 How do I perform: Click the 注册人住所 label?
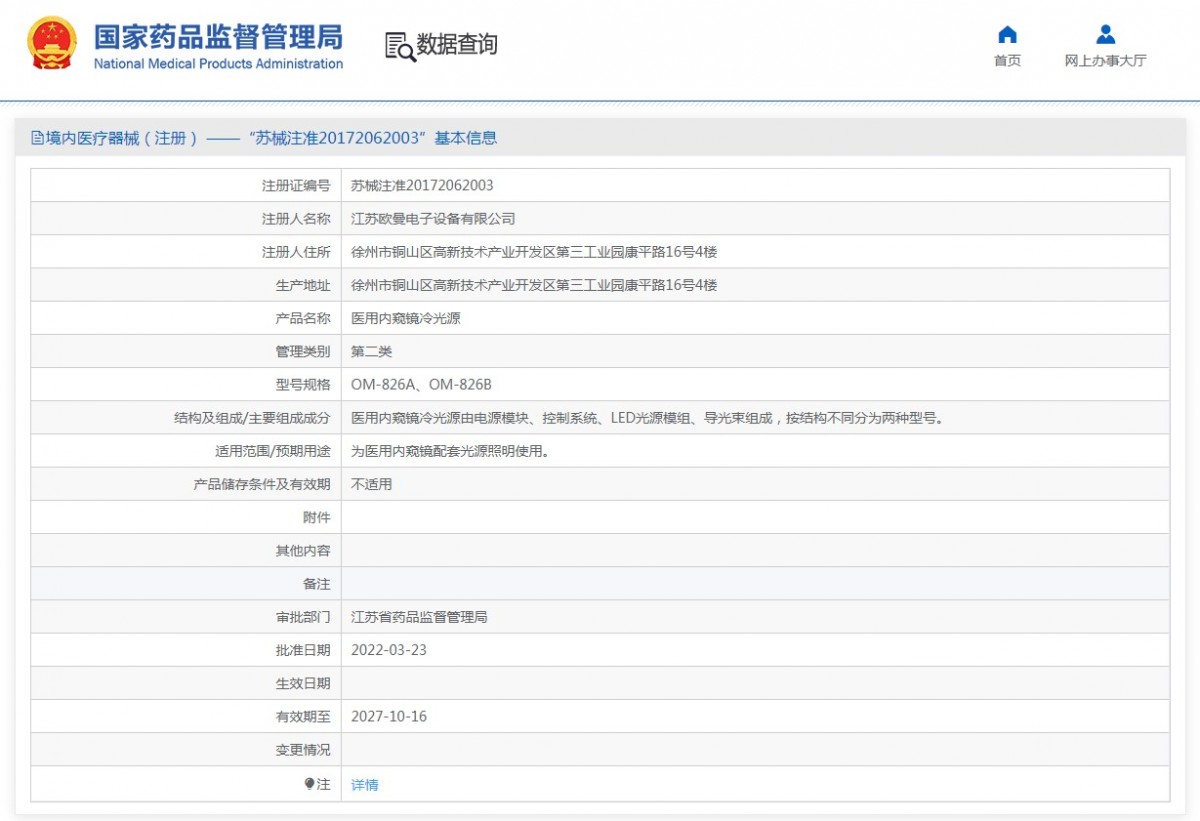(x=296, y=252)
